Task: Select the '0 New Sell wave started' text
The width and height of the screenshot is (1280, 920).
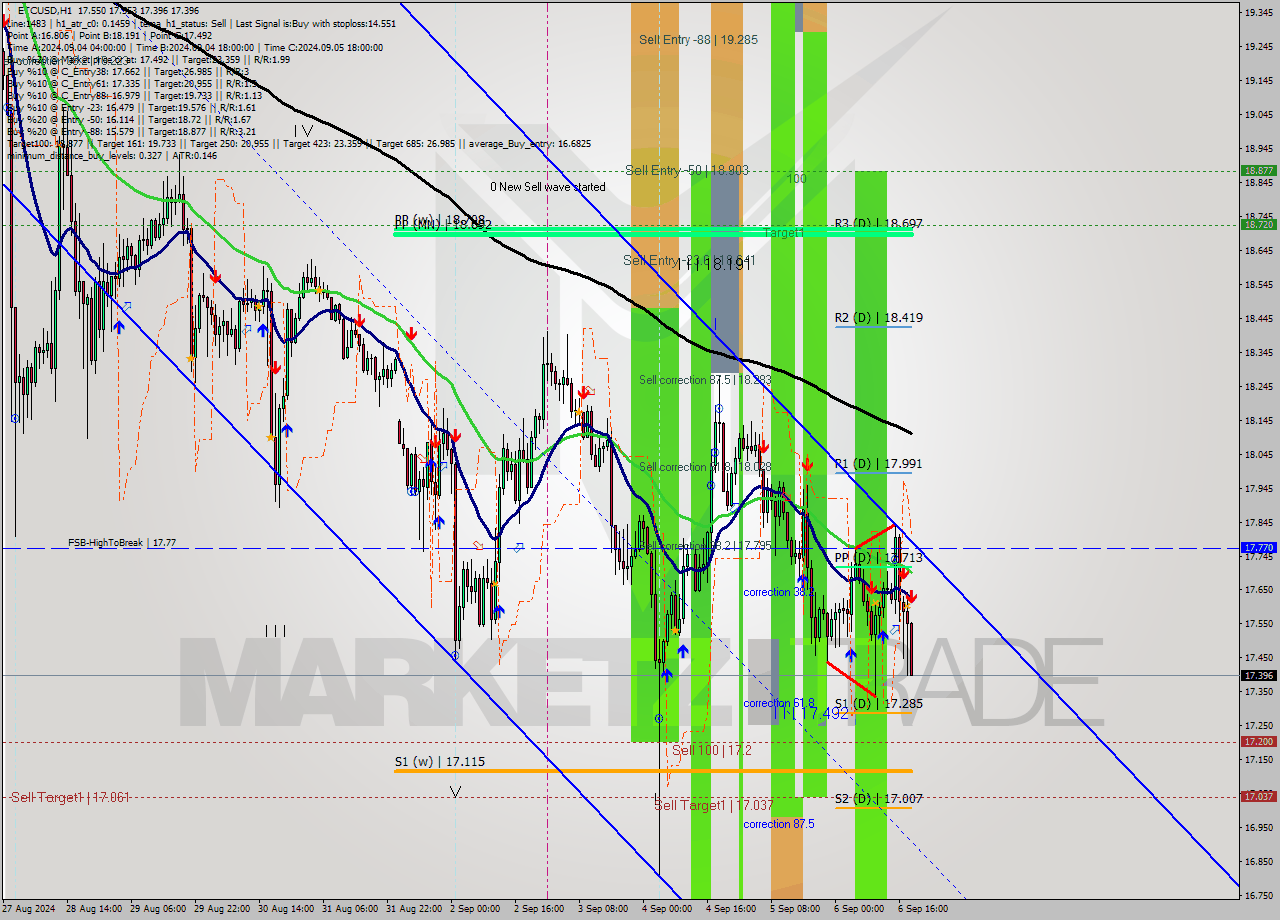Action: pyautogui.click(x=547, y=187)
